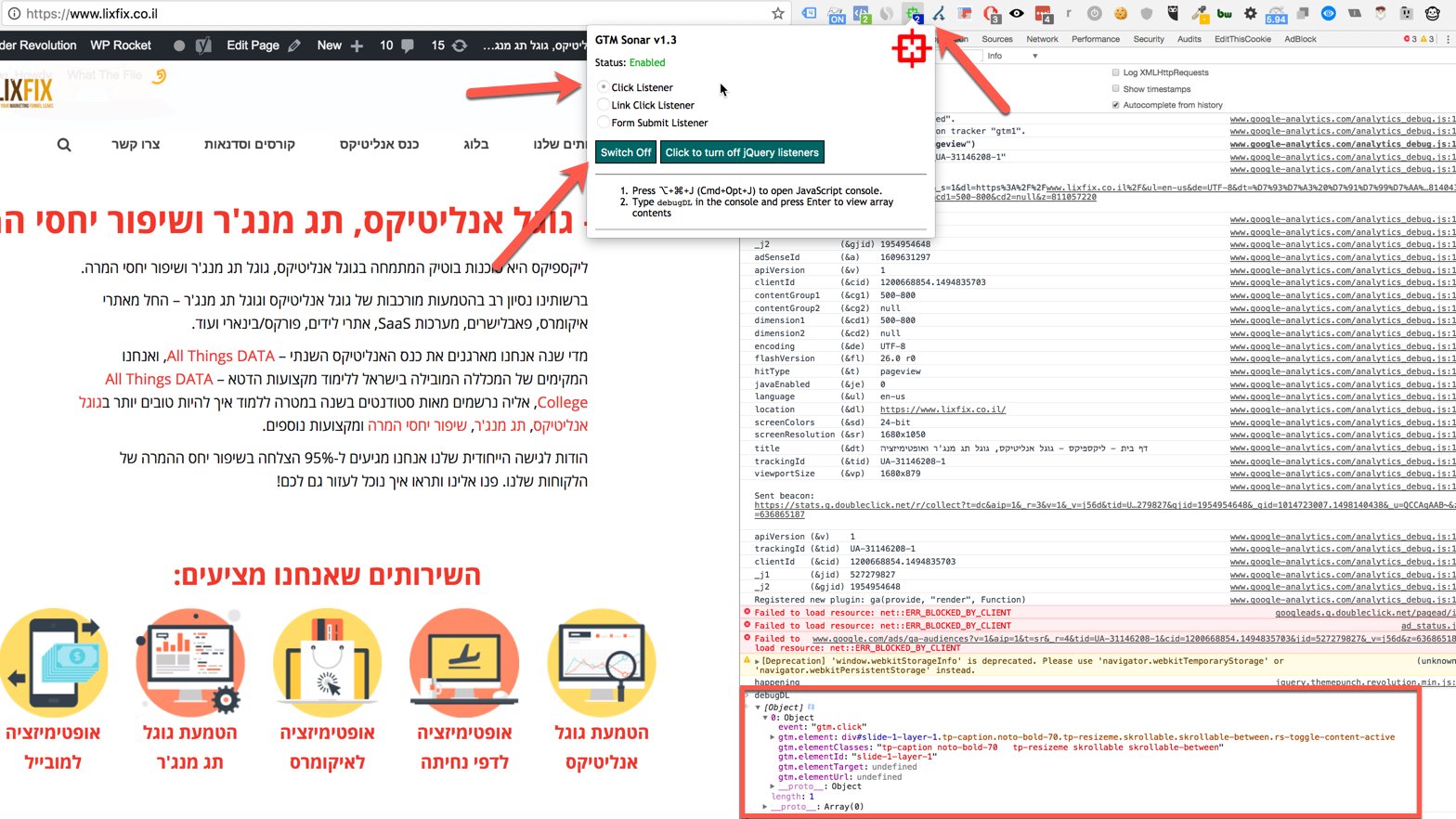Open the black gear extension icon

point(1251,13)
